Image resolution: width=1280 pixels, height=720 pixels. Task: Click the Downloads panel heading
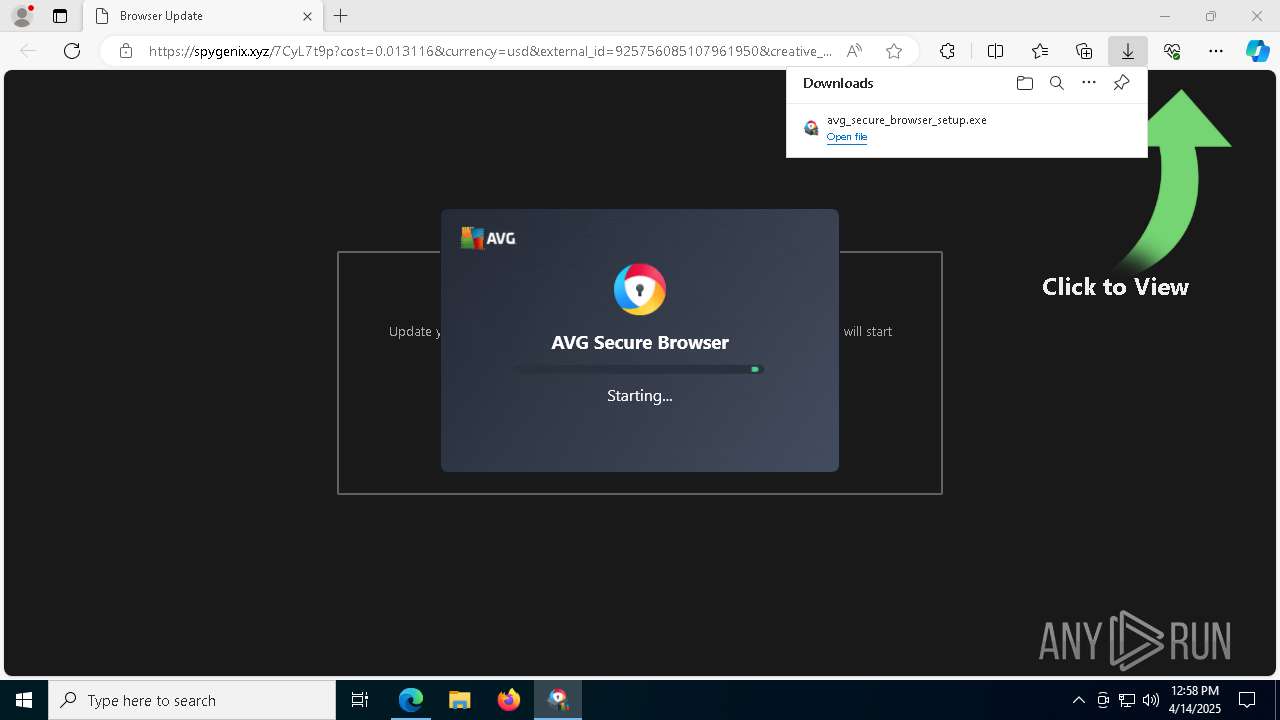click(838, 83)
